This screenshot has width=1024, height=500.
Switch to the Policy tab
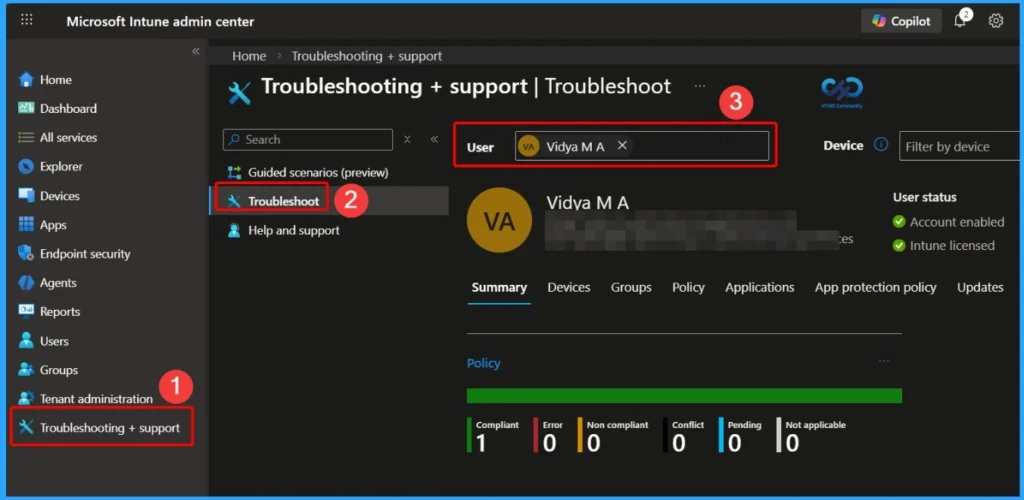(x=688, y=287)
